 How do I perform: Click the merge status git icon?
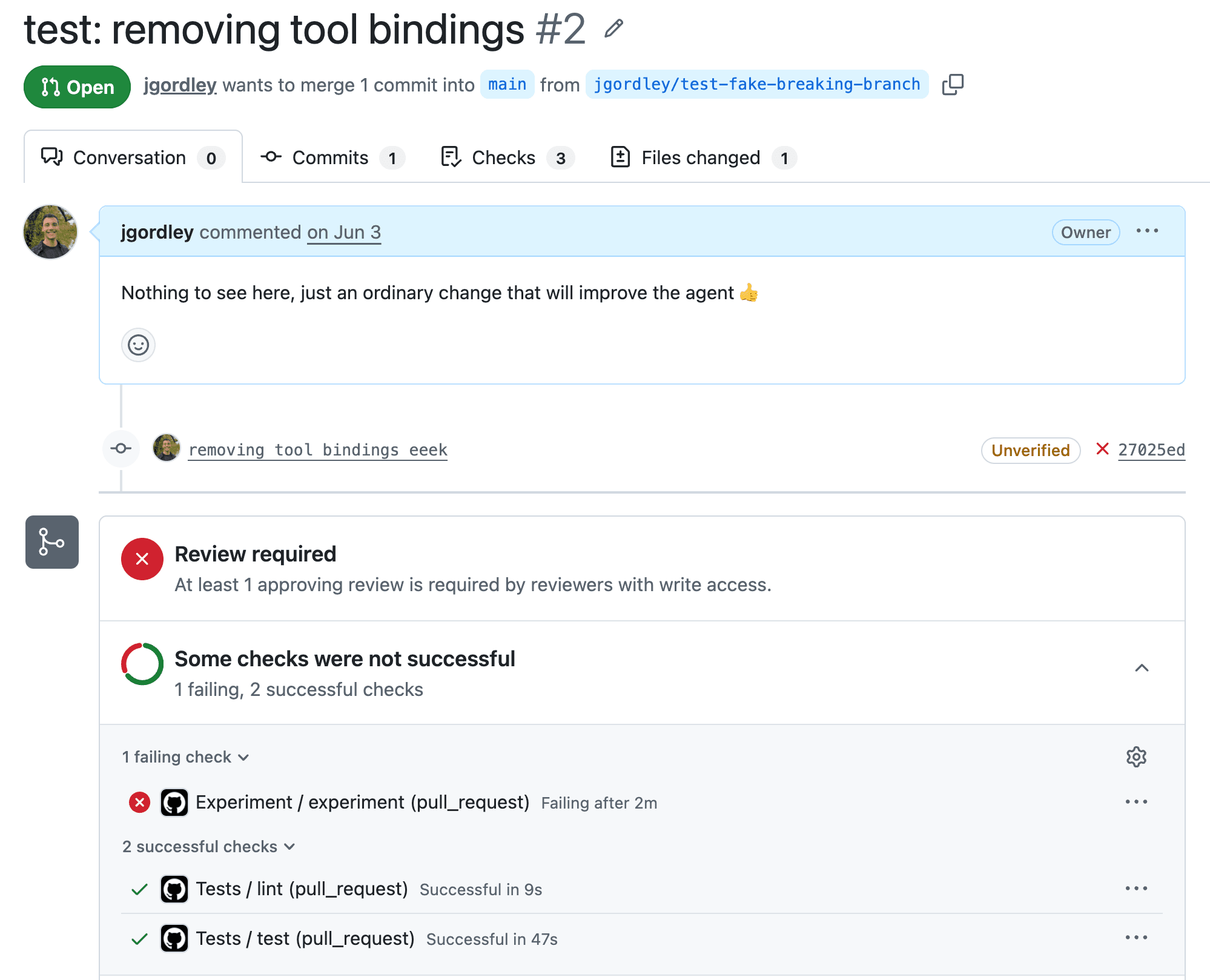[x=52, y=542]
